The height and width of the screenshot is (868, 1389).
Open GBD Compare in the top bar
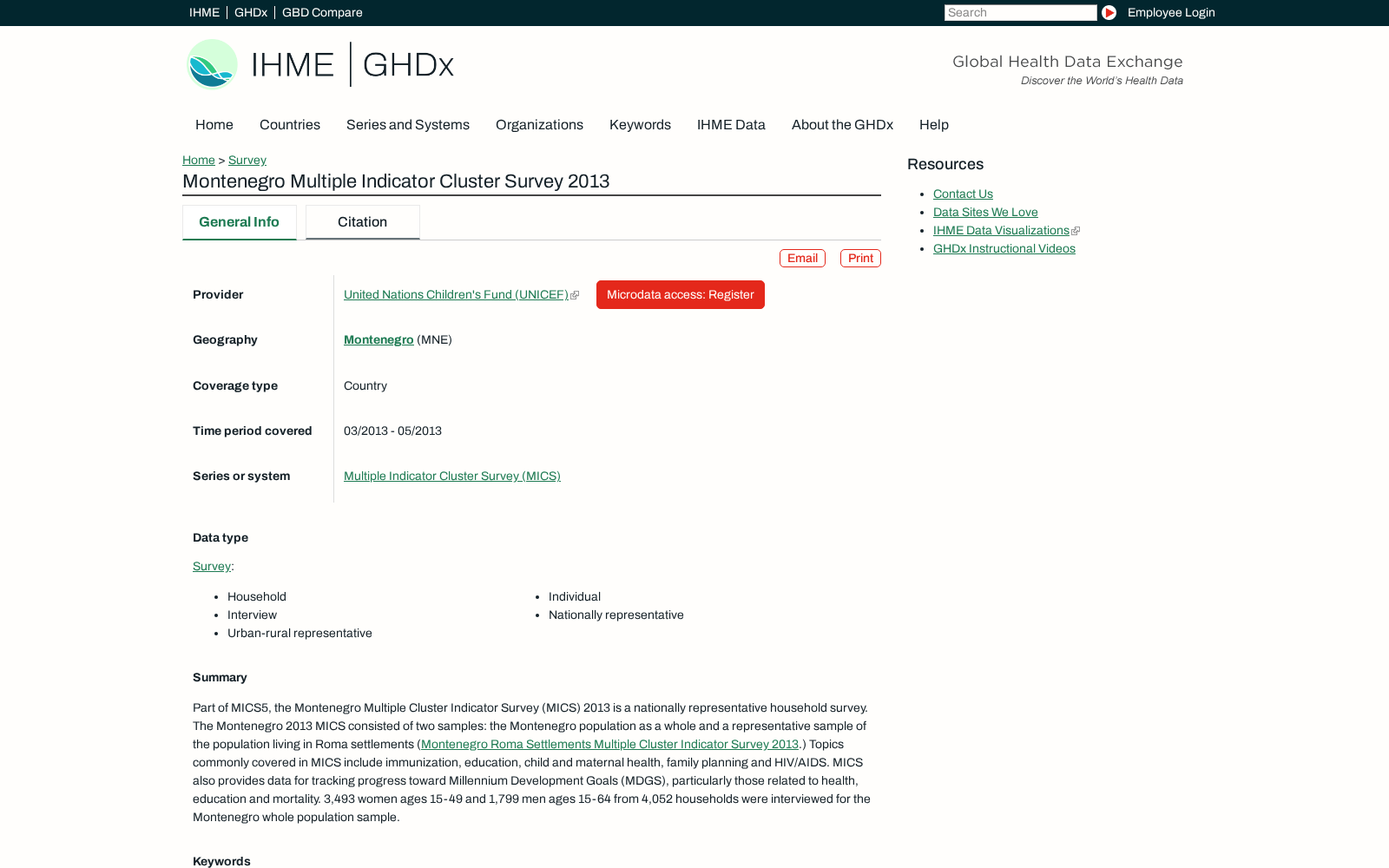coord(322,12)
